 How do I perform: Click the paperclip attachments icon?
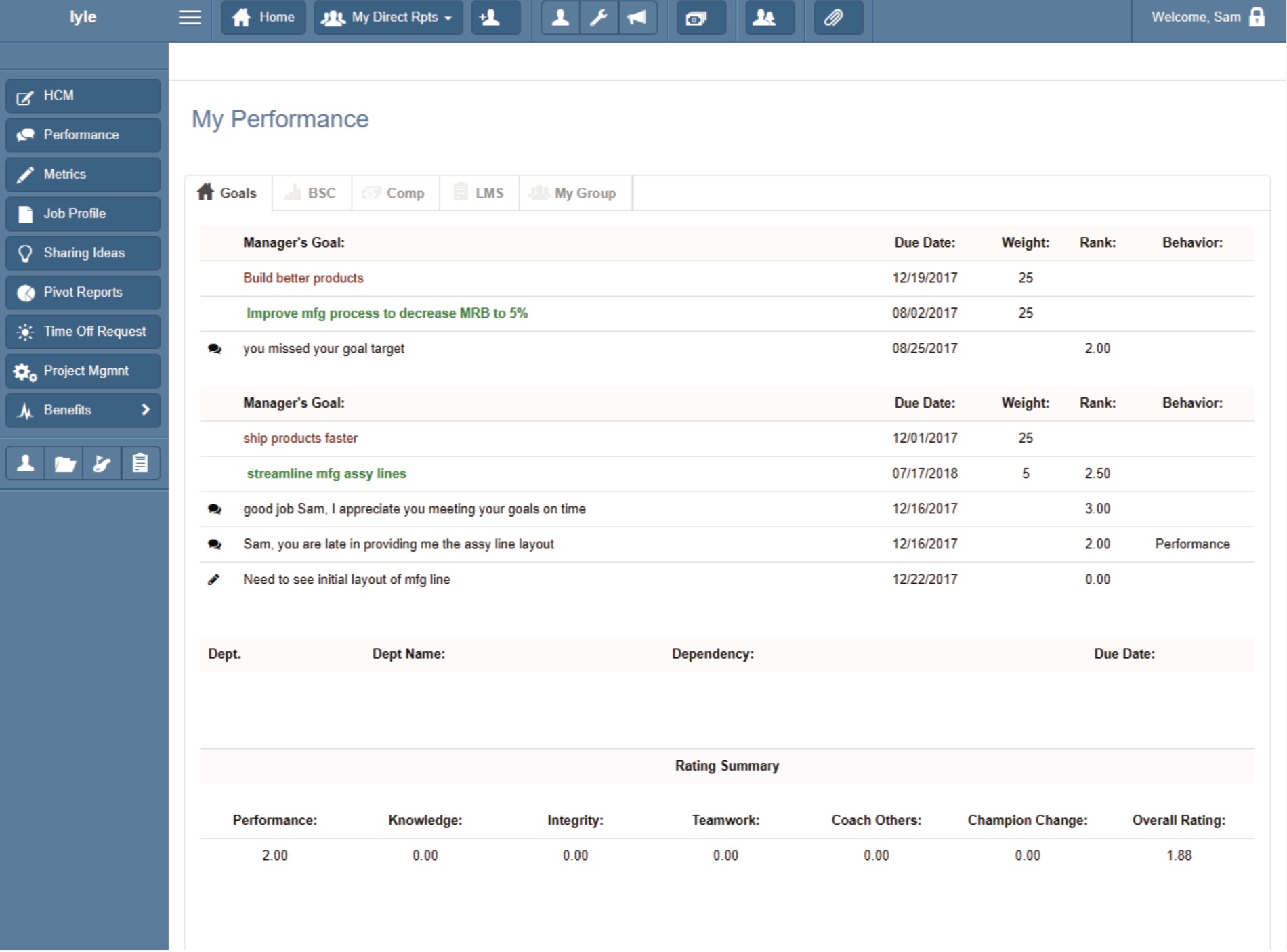point(839,18)
